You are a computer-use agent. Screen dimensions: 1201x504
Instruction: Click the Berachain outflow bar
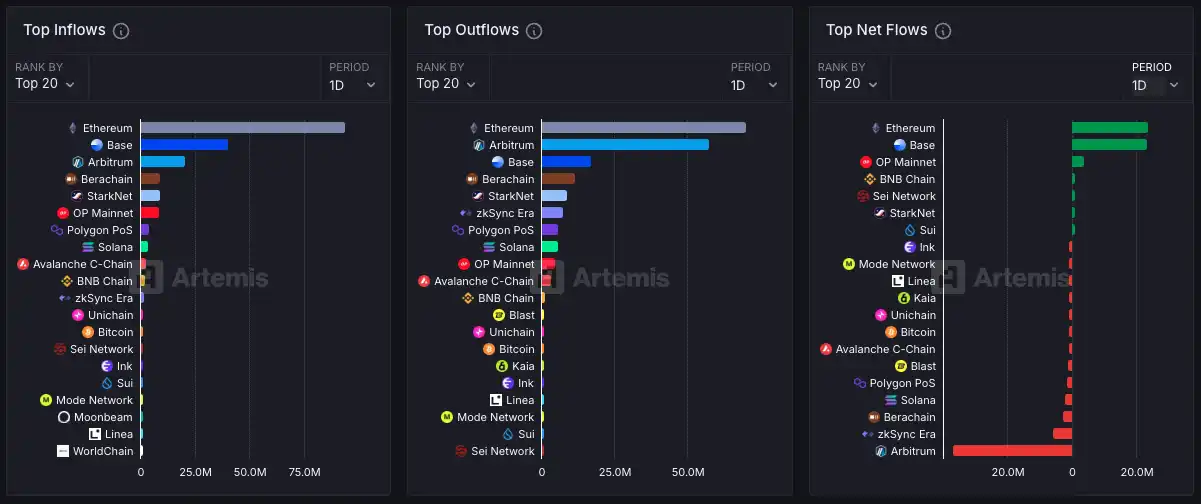(558, 179)
